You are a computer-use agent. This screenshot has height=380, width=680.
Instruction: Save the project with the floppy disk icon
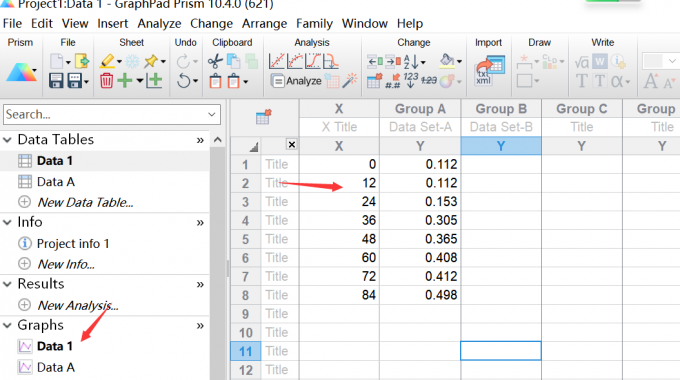[56, 81]
